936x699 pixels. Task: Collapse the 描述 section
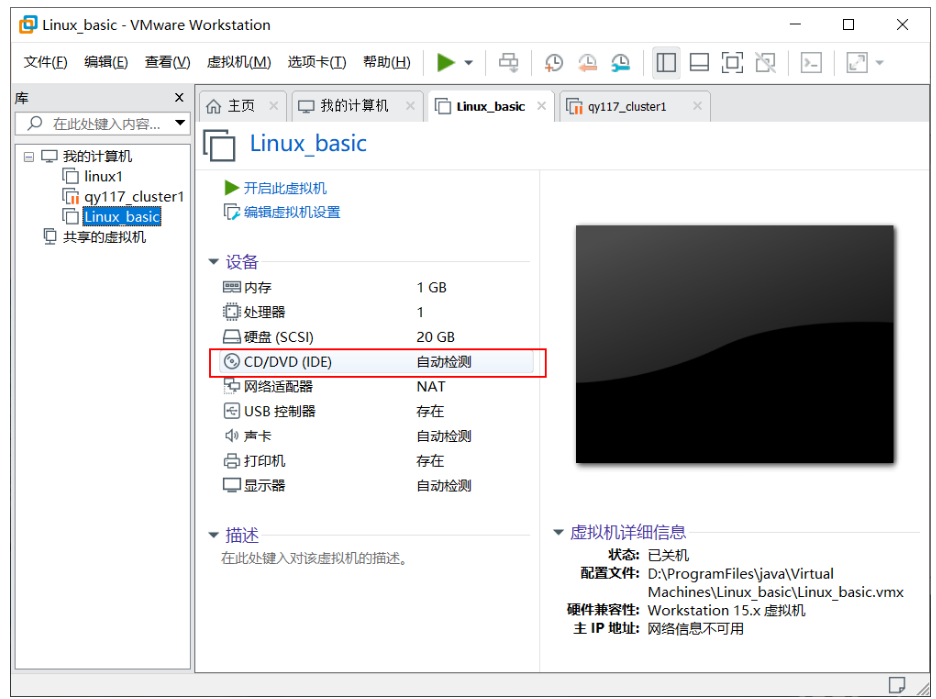pyautogui.click(x=214, y=535)
